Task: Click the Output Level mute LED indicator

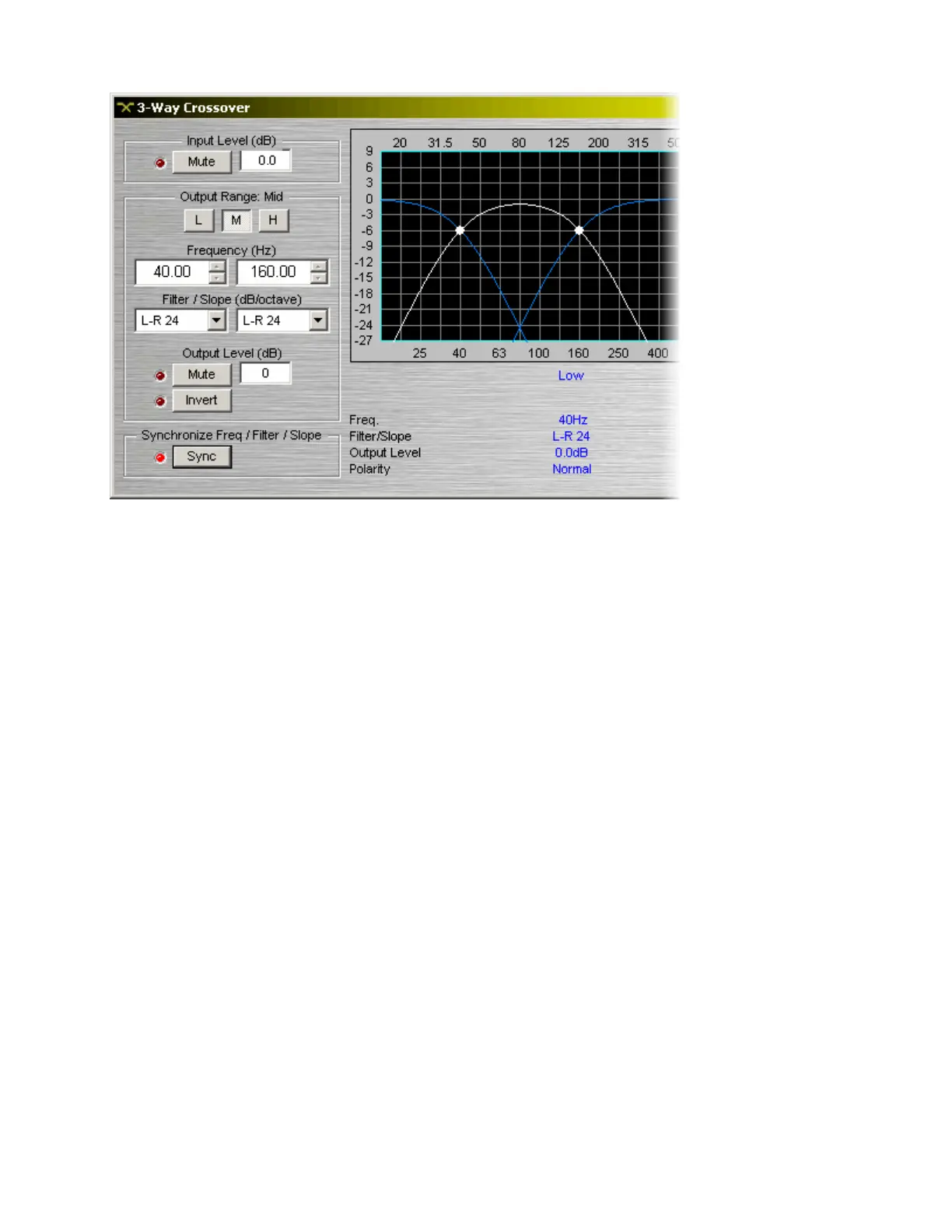Action: (160, 376)
